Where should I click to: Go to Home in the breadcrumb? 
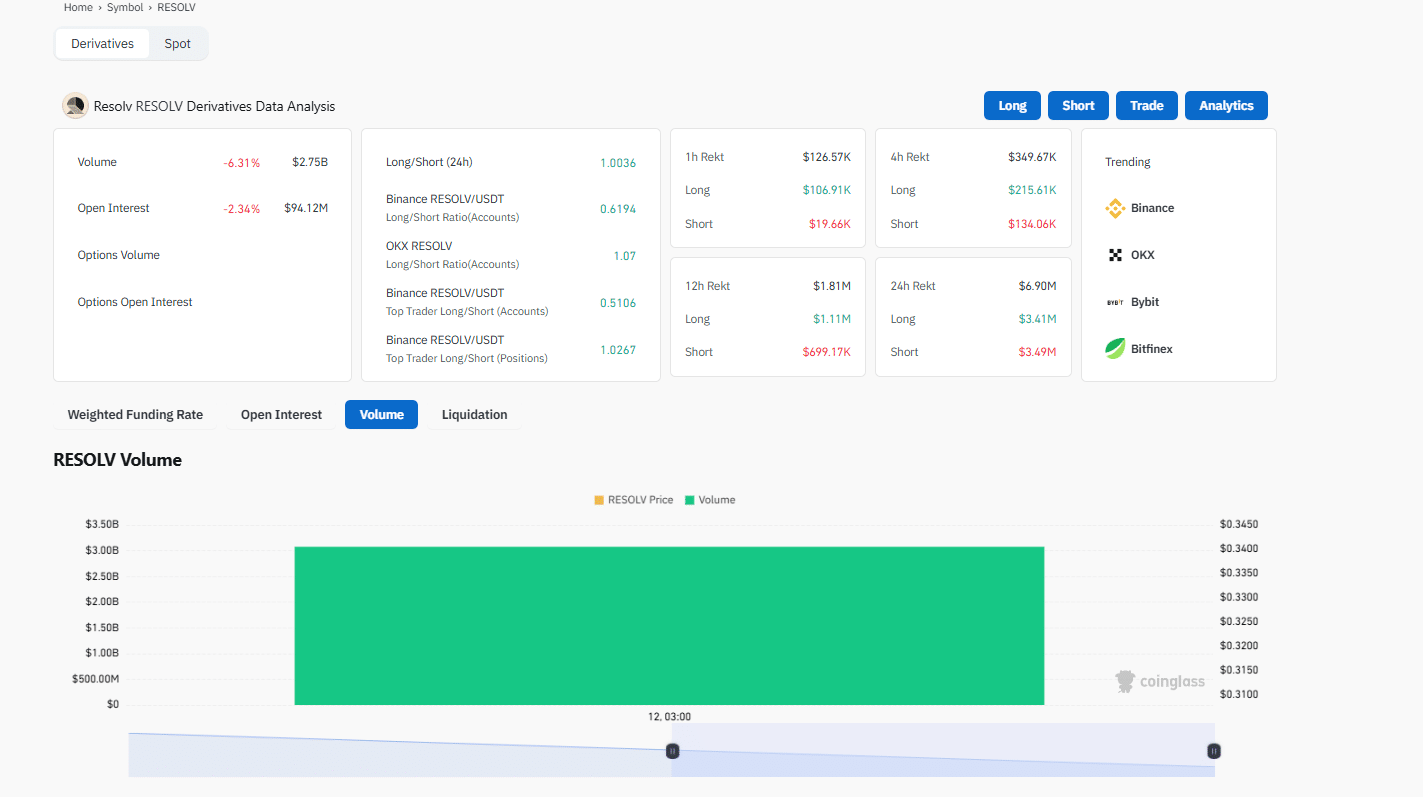[x=78, y=7]
